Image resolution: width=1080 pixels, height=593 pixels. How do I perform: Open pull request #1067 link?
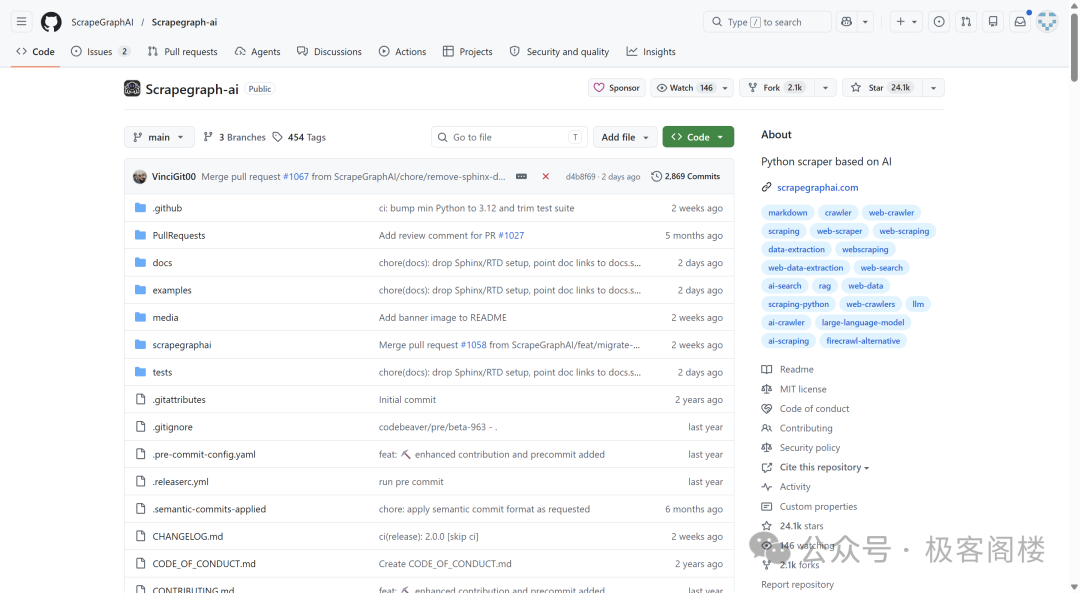click(x=296, y=176)
